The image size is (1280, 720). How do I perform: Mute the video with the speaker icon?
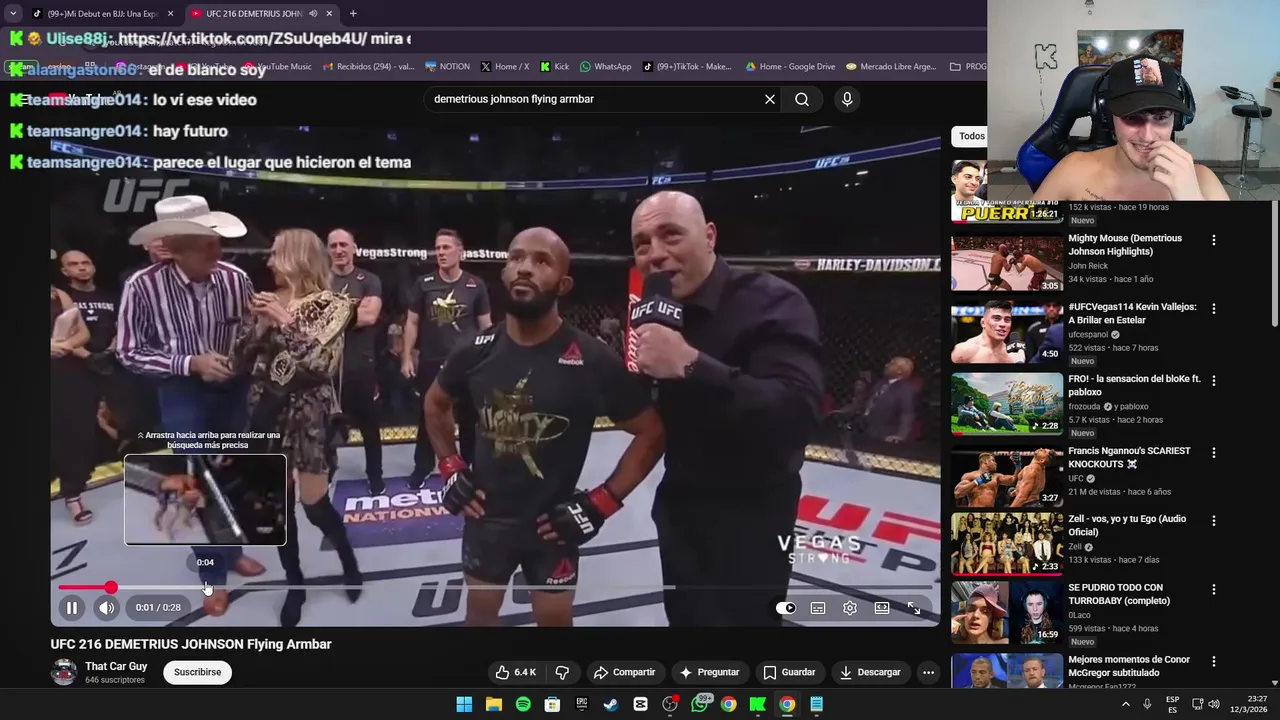(106, 607)
